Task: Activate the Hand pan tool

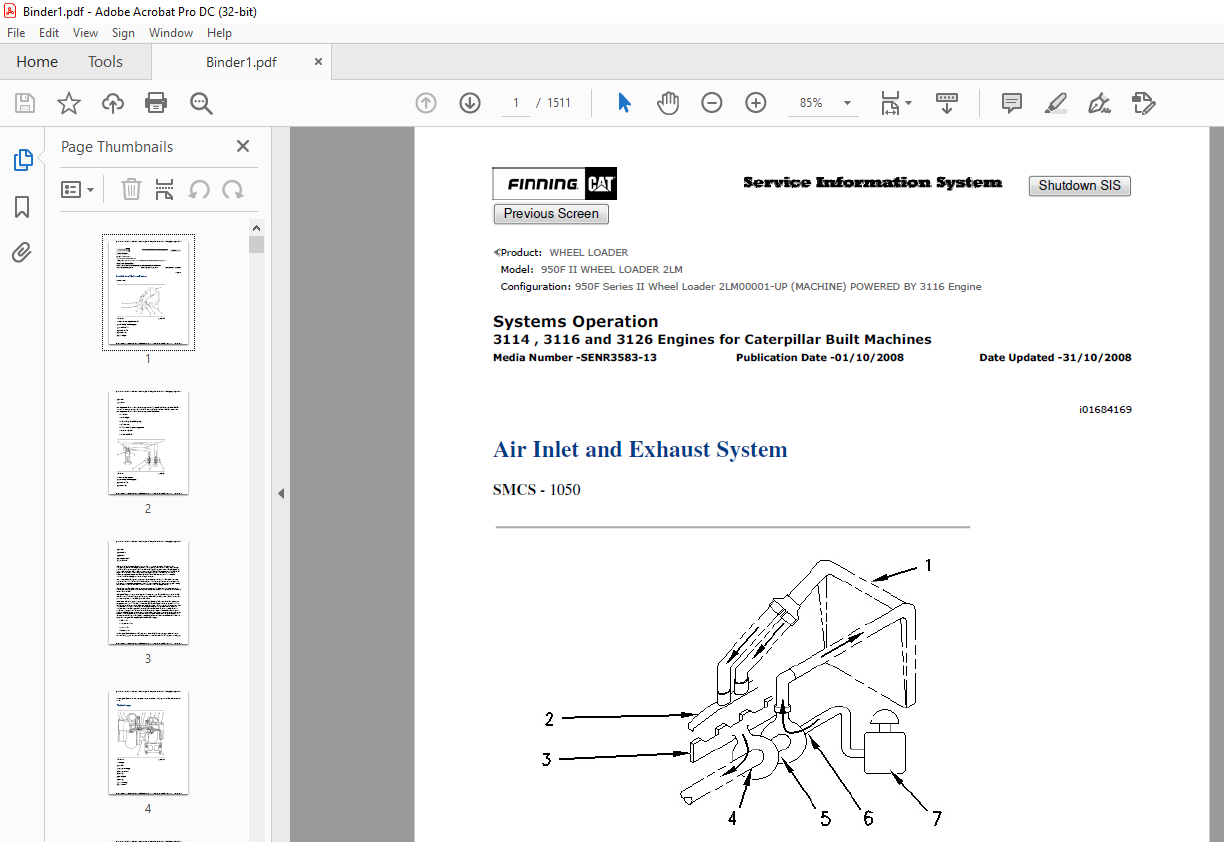Action: tap(668, 103)
